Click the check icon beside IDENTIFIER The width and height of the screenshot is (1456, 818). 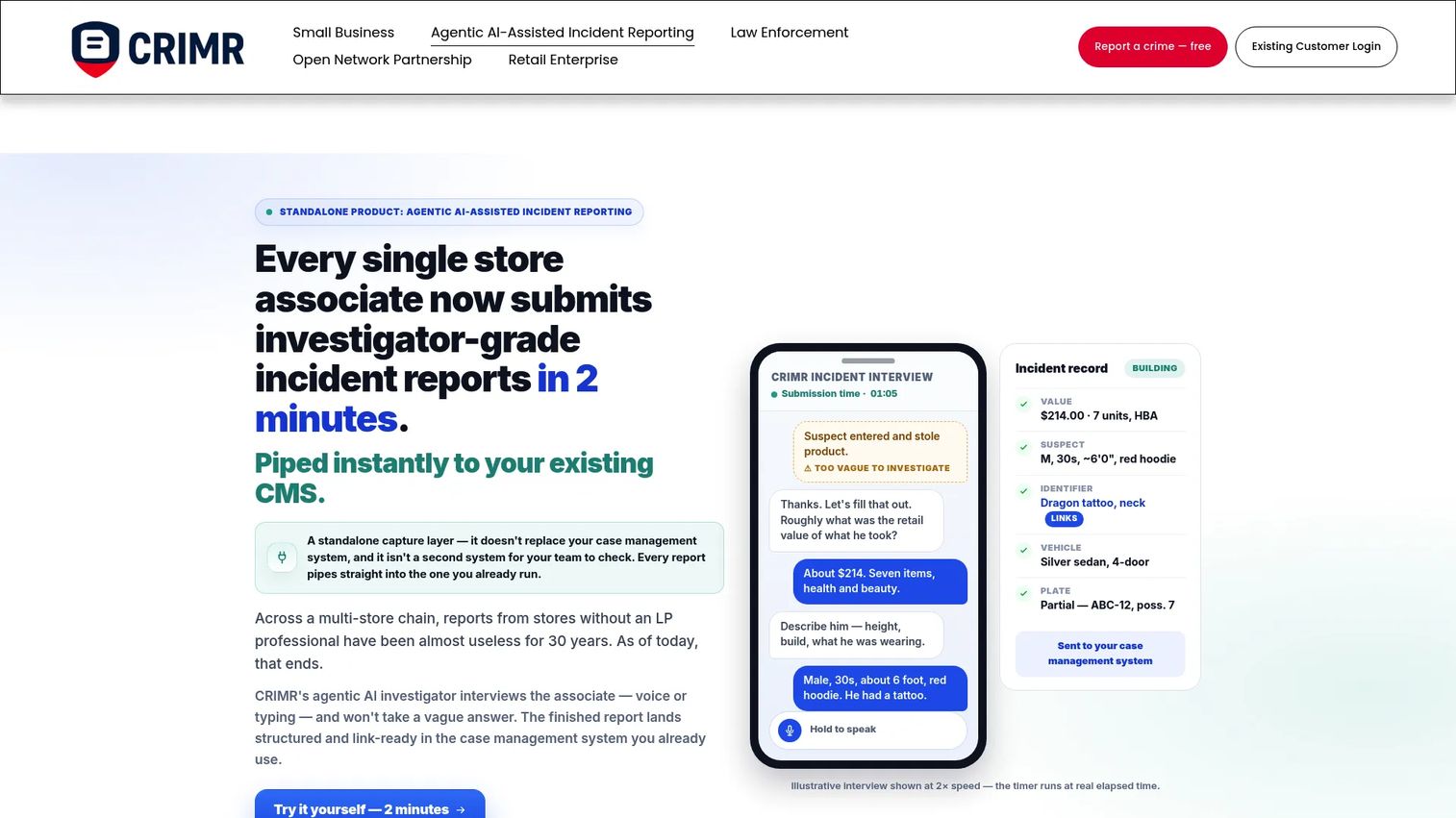pyautogui.click(x=1024, y=491)
